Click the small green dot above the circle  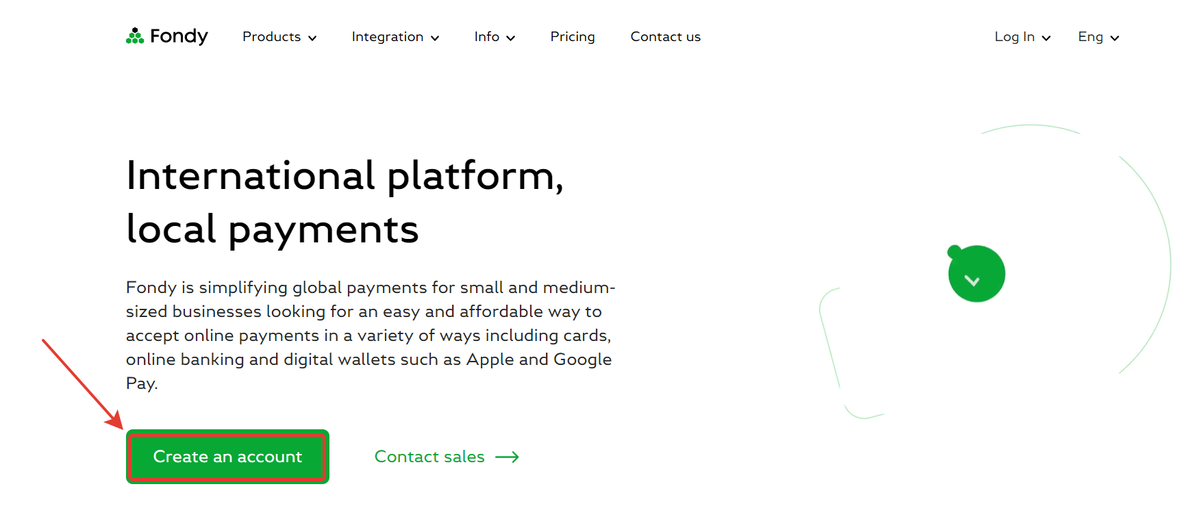click(955, 251)
